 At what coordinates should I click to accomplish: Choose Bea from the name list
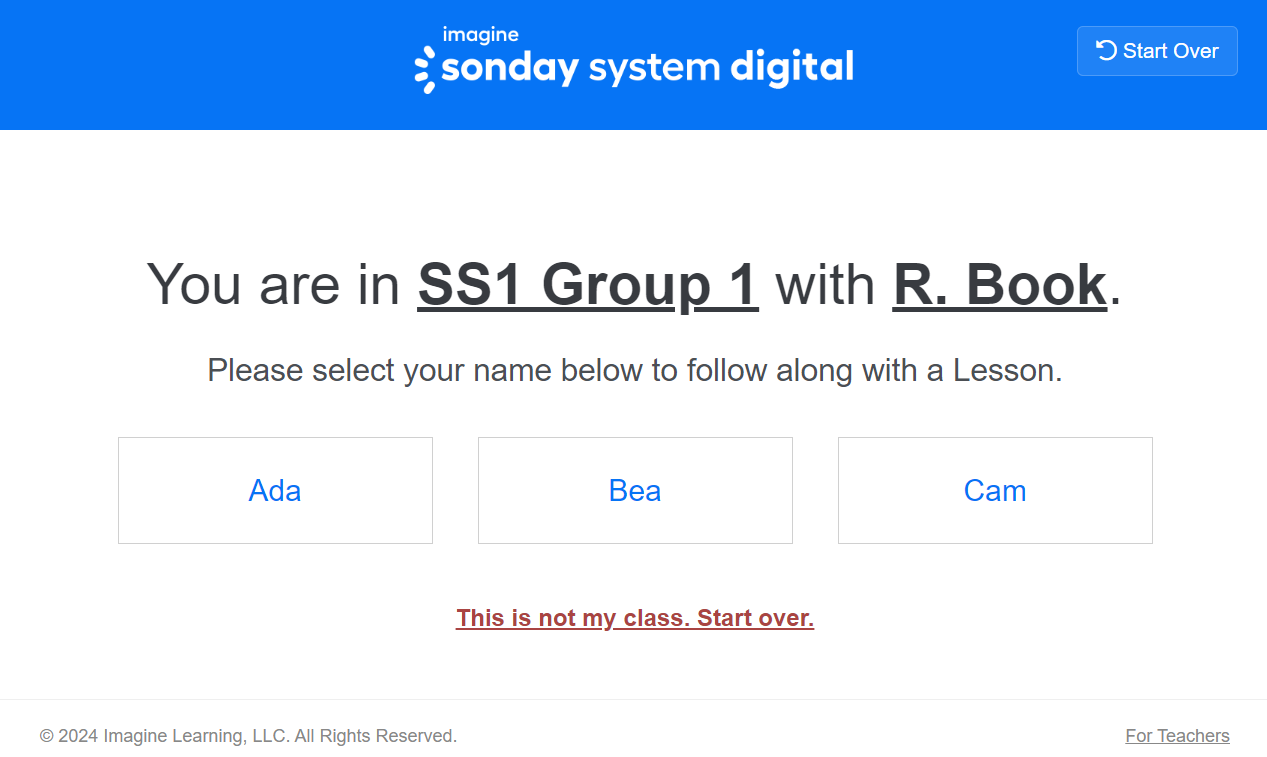[x=635, y=491]
